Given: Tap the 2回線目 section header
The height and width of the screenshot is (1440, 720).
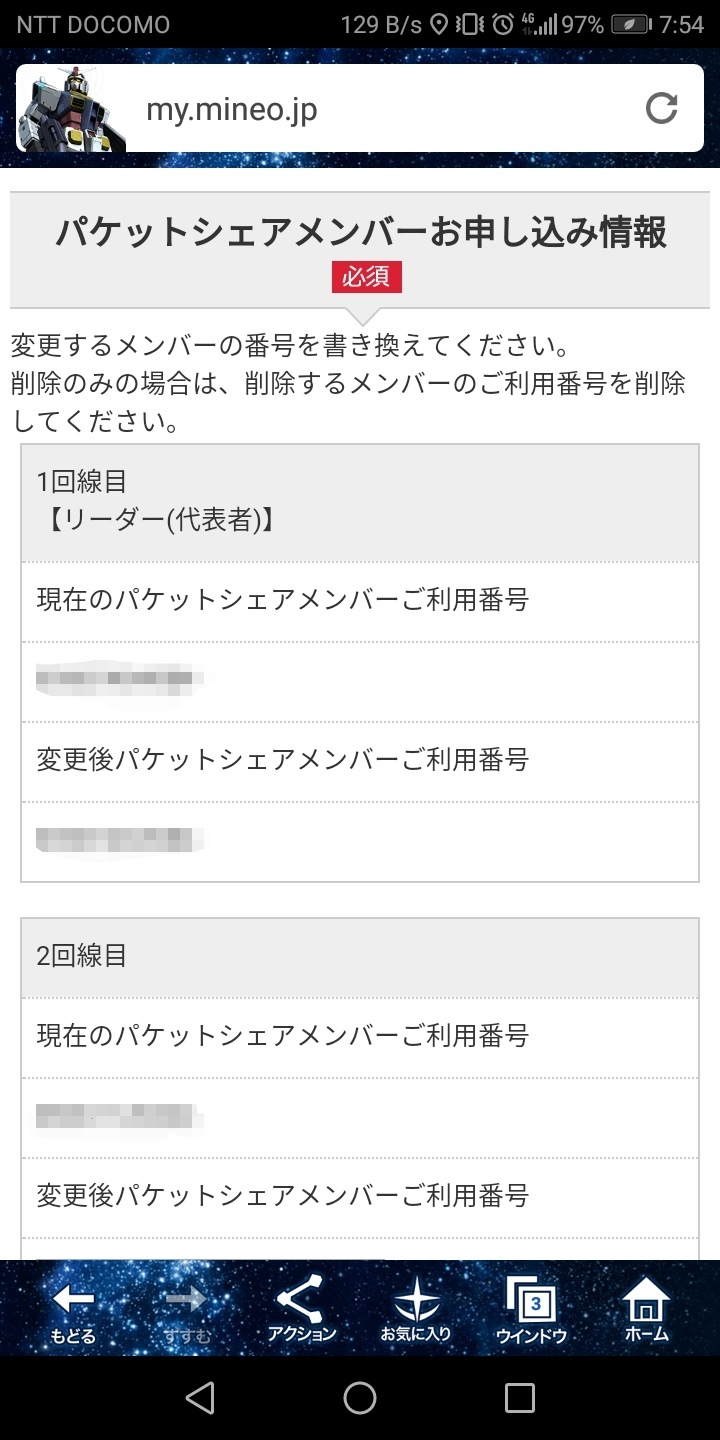Looking at the screenshot, I should point(360,956).
